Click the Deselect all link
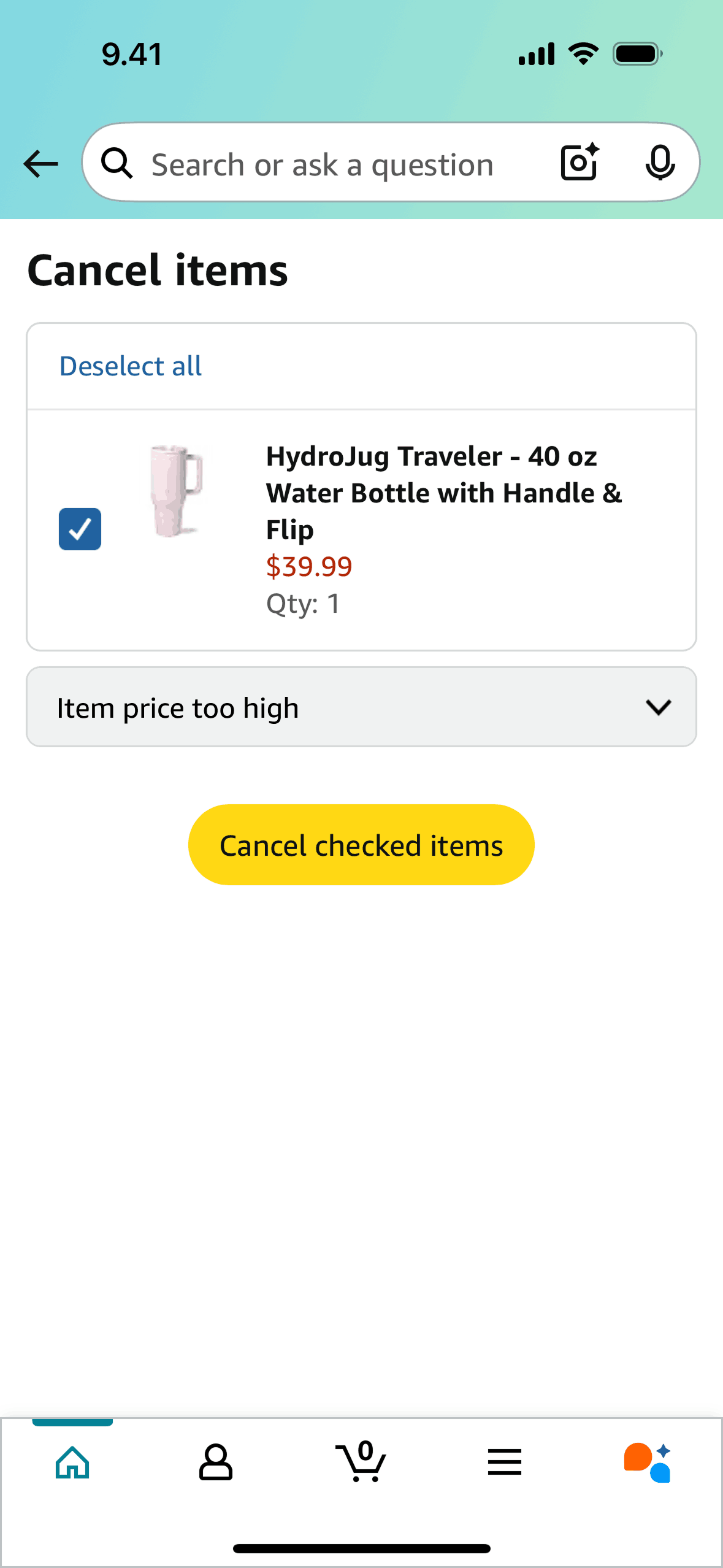This screenshot has height=1568, width=723. [130, 366]
